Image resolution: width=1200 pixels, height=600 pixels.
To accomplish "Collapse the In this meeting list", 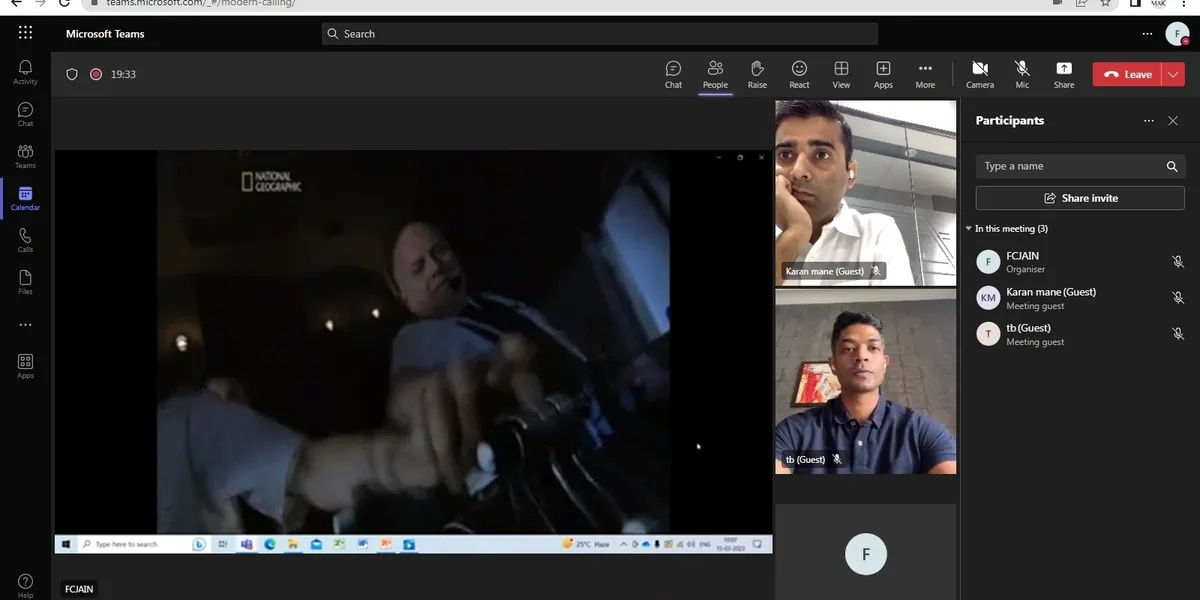I will pos(968,229).
